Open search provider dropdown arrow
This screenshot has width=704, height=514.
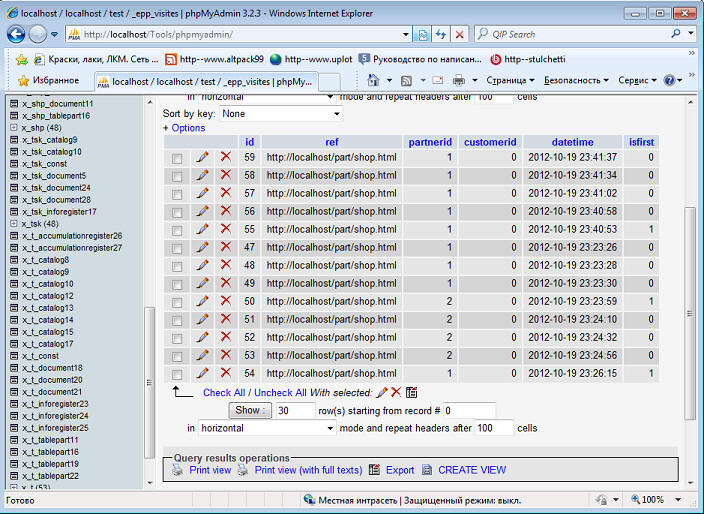tap(691, 33)
